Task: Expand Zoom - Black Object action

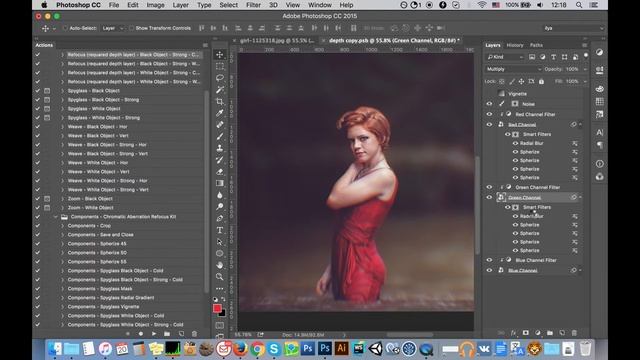Action: [x=62, y=199]
